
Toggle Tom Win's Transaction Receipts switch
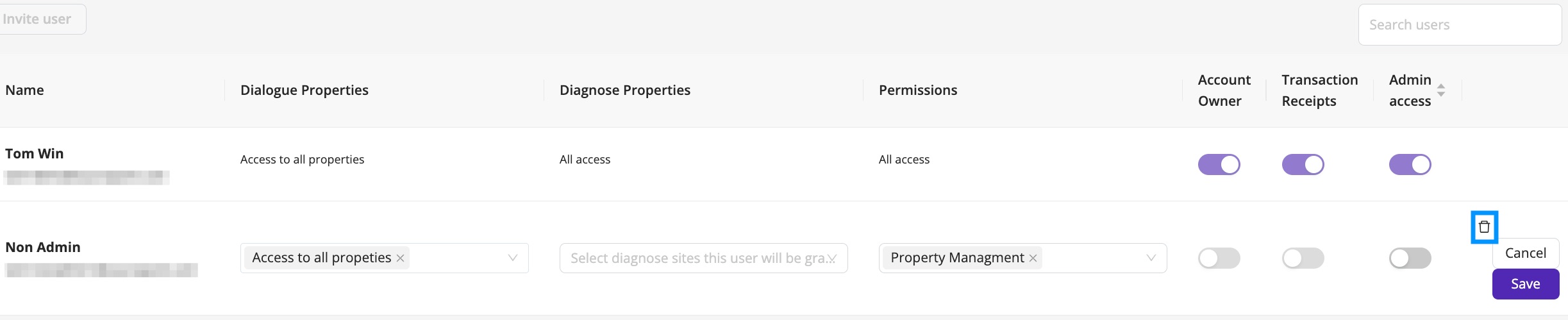coord(1303,164)
